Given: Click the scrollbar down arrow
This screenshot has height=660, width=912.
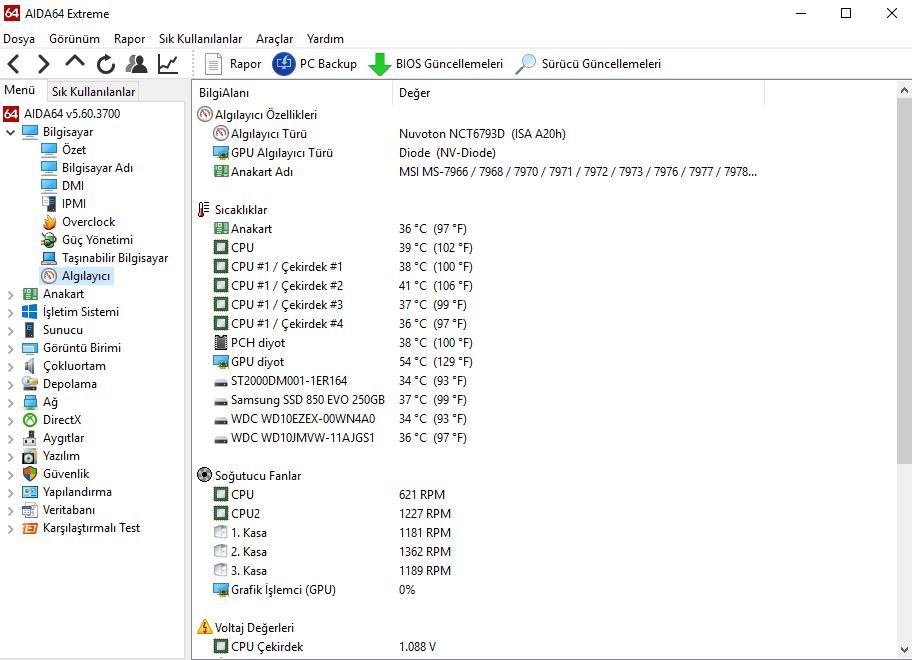Looking at the screenshot, I should pyautogui.click(x=904, y=650).
